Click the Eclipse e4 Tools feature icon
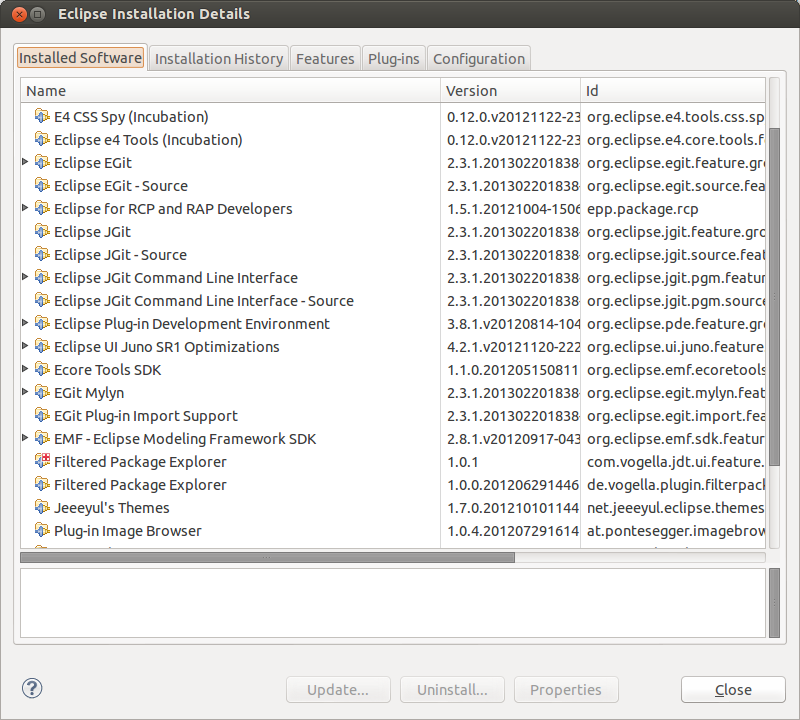Screen dimensions: 800x720 (x=42, y=139)
